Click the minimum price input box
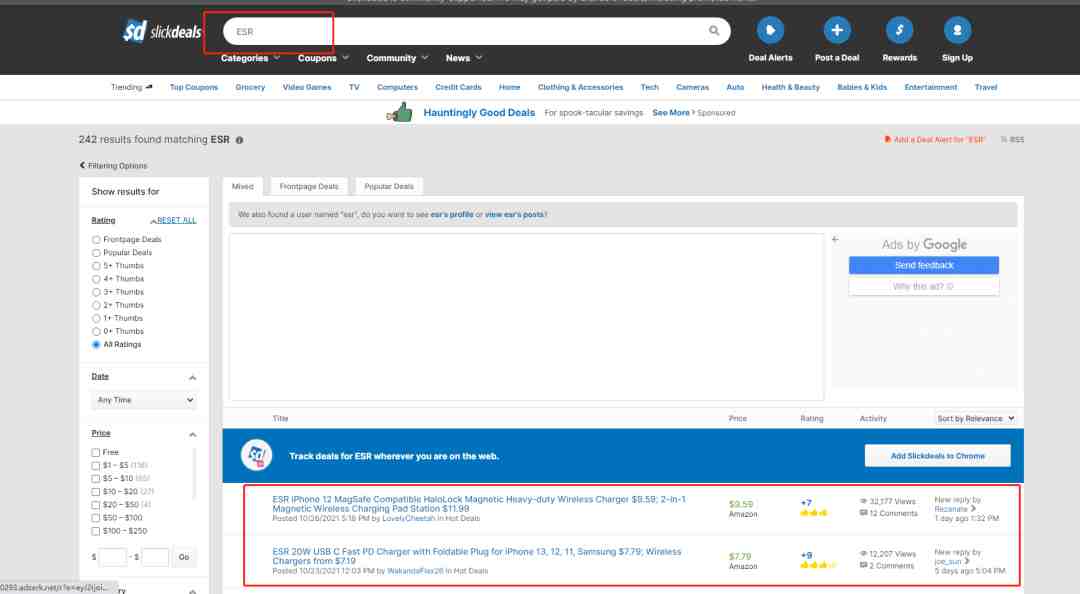Image resolution: width=1080 pixels, height=594 pixels. (x=113, y=557)
